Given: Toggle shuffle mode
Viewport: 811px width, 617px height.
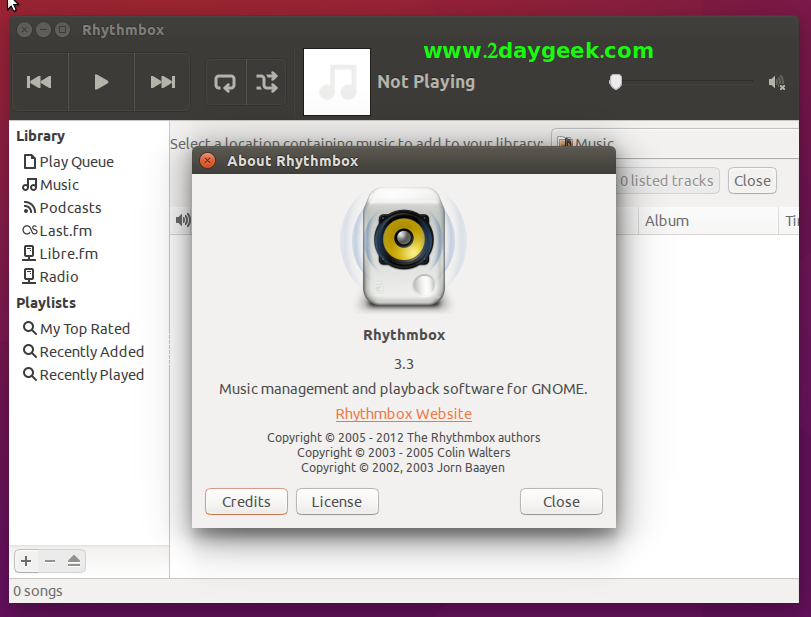Looking at the screenshot, I should coord(266,82).
